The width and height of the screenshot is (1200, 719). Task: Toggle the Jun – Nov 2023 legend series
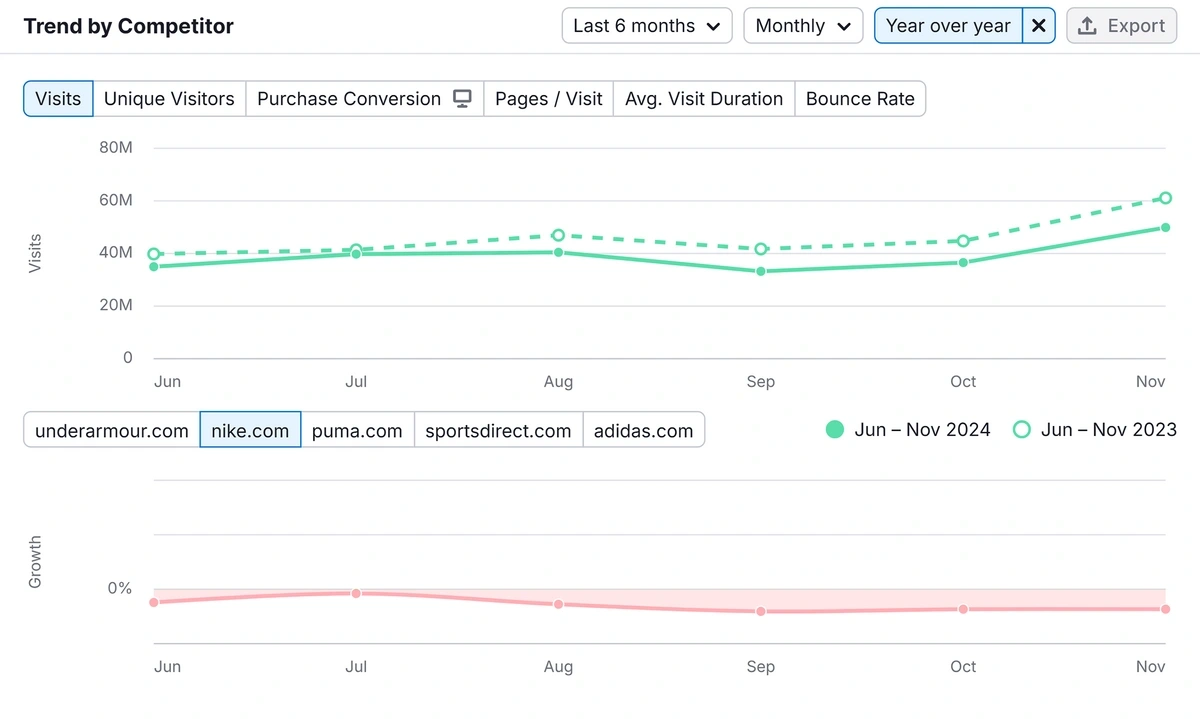1095,430
